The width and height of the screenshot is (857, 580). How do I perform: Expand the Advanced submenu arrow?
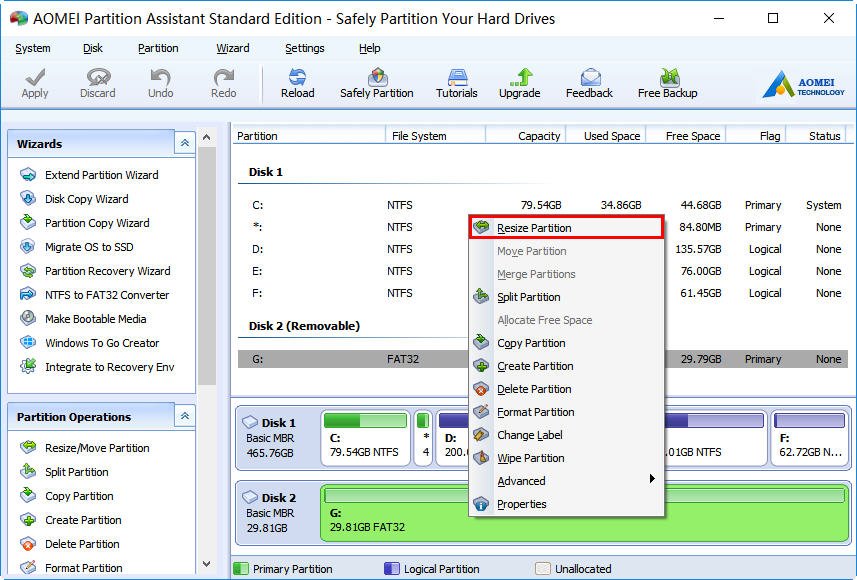652,479
